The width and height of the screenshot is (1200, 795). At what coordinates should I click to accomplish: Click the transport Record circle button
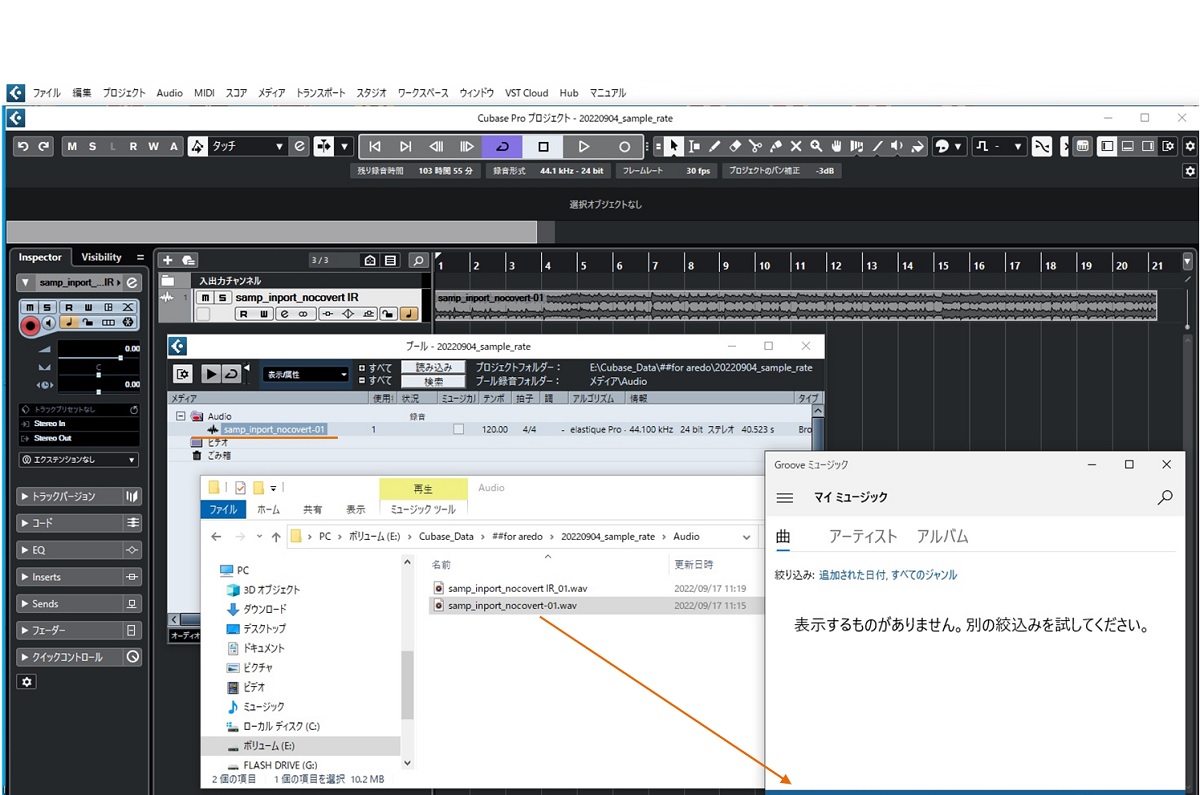(625, 147)
